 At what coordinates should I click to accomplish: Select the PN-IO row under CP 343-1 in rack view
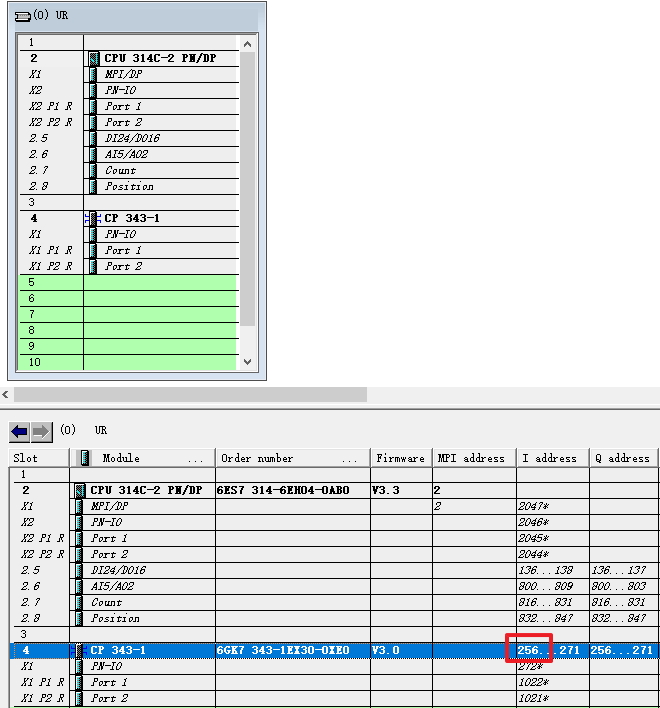129,234
